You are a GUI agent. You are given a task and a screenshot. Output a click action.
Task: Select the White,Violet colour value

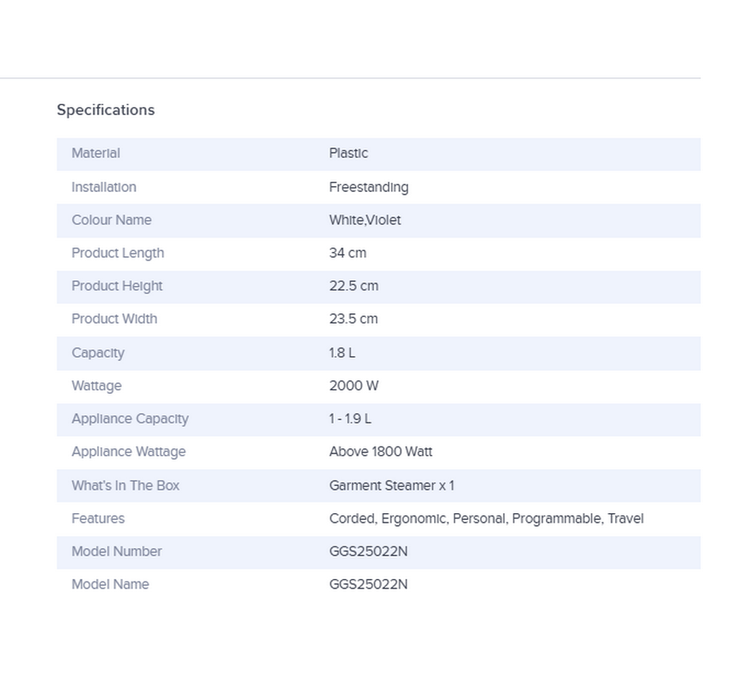(364, 220)
